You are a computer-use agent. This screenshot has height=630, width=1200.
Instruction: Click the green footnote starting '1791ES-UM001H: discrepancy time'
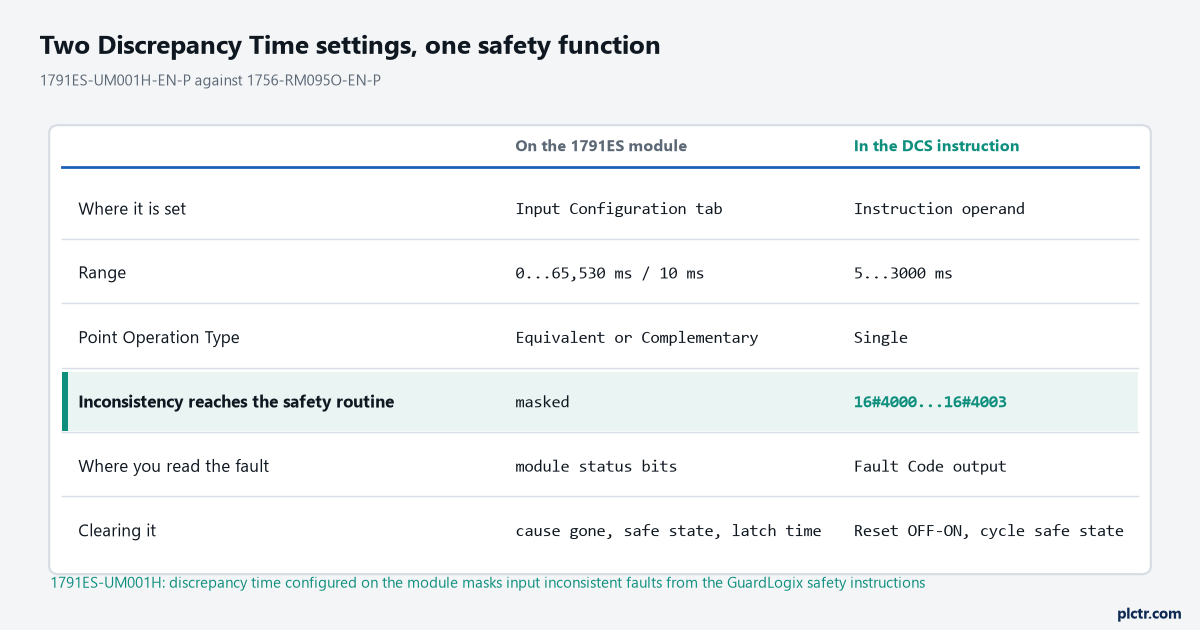pos(488,582)
